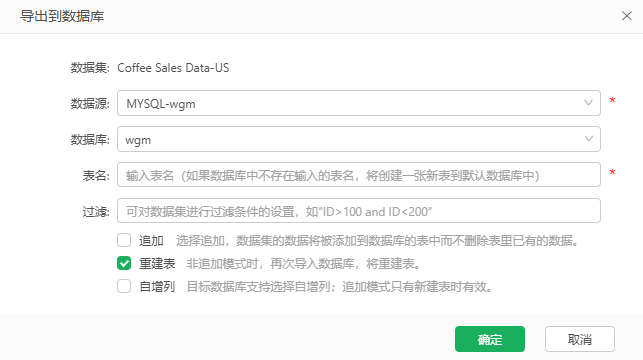Screen dimensions: 643x360
Task: Cancel the export with 取消 button
Action: tap(579, 339)
